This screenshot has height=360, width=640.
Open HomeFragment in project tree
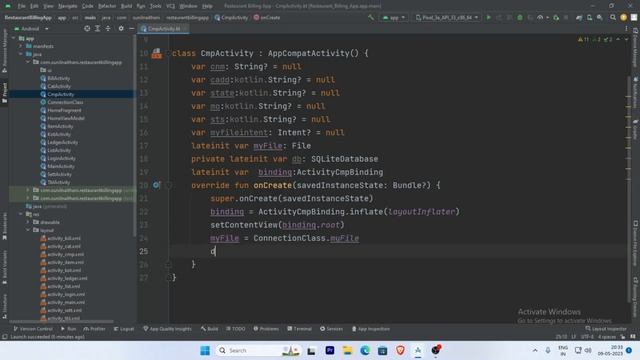coord(64,110)
